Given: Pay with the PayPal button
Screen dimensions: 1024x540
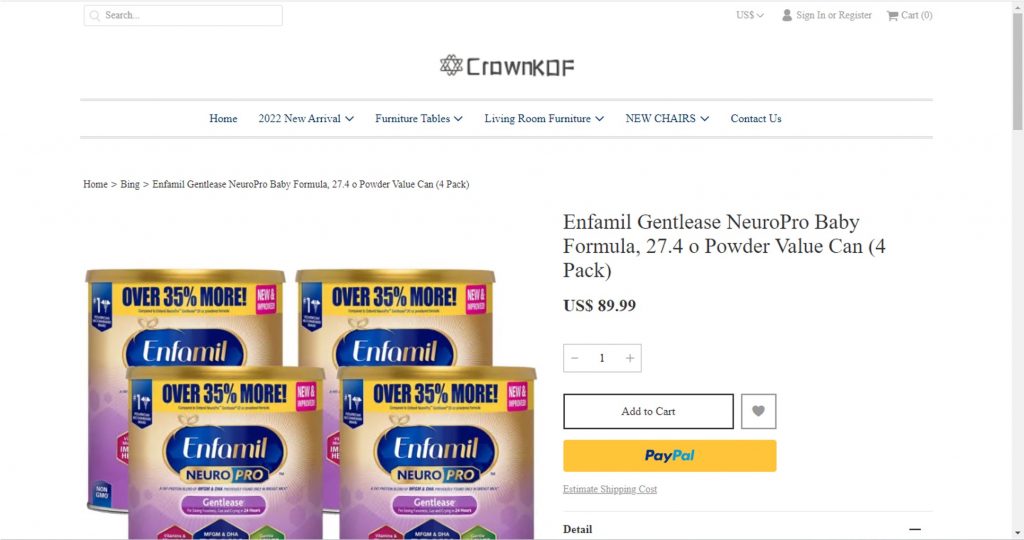Looking at the screenshot, I should click(x=669, y=456).
